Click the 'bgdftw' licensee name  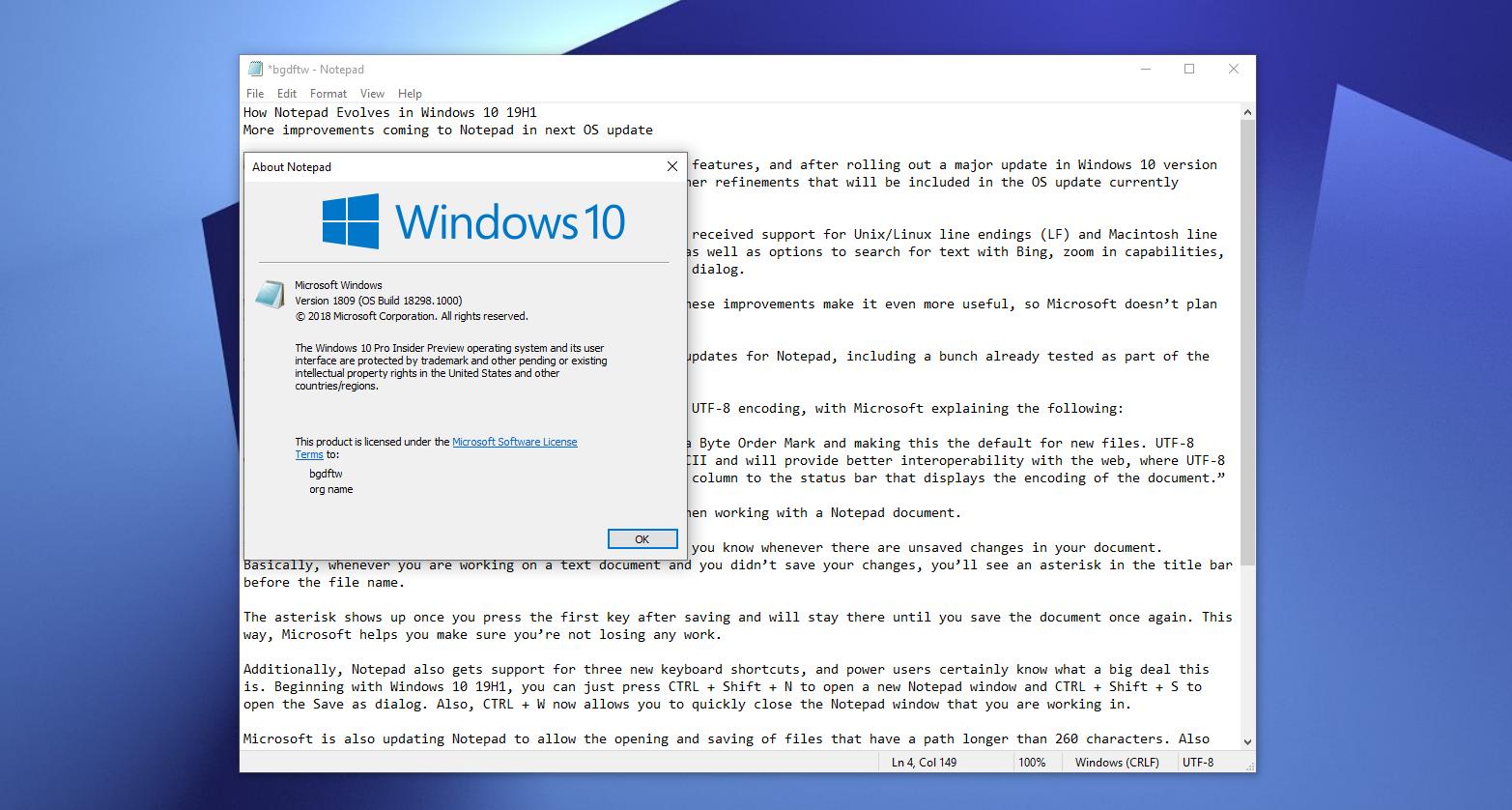pyautogui.click(x=326, y=474)
